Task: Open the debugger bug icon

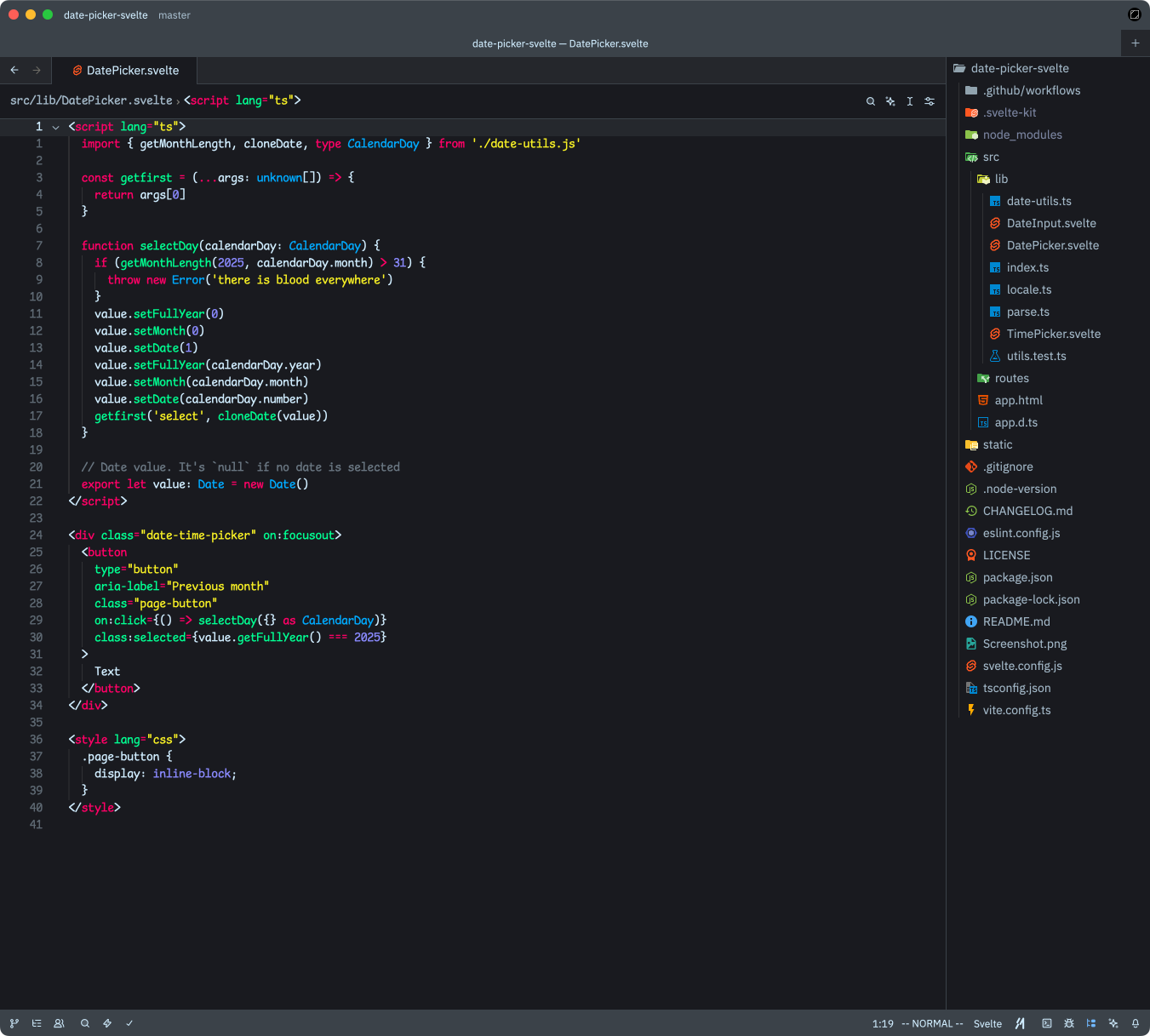Action: [x=1069, y=1023]
